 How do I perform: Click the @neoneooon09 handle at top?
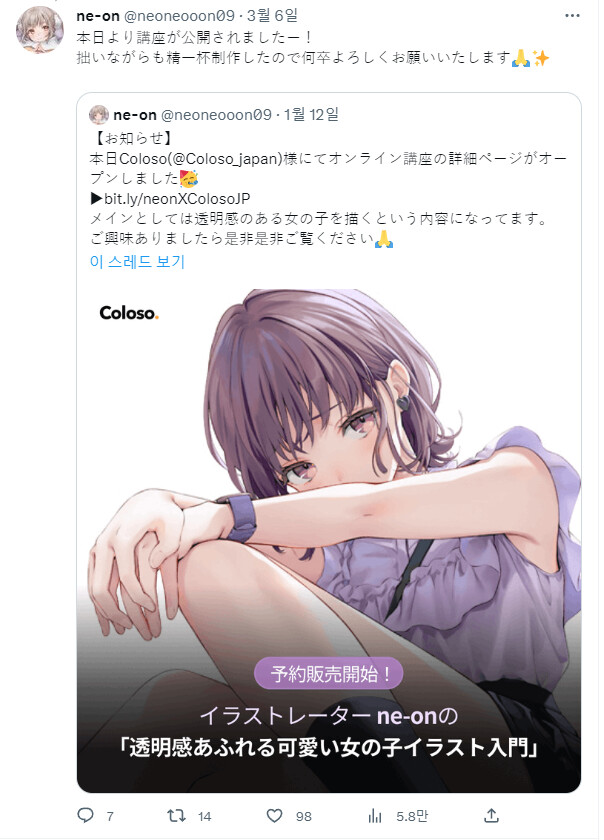click(179, 16)
